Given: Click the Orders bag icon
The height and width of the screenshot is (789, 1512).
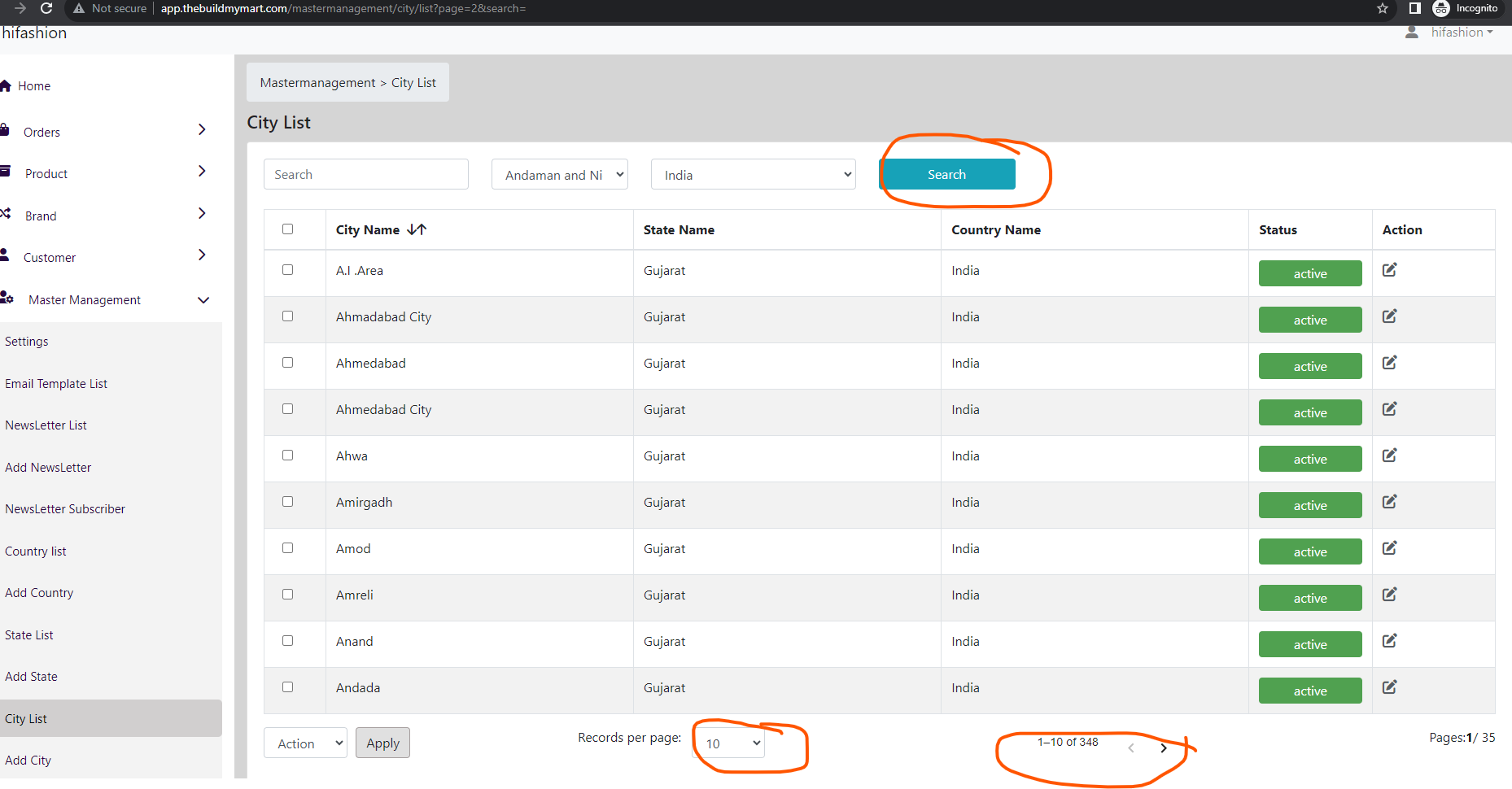Looking at the screenshot, I should 4,129.
